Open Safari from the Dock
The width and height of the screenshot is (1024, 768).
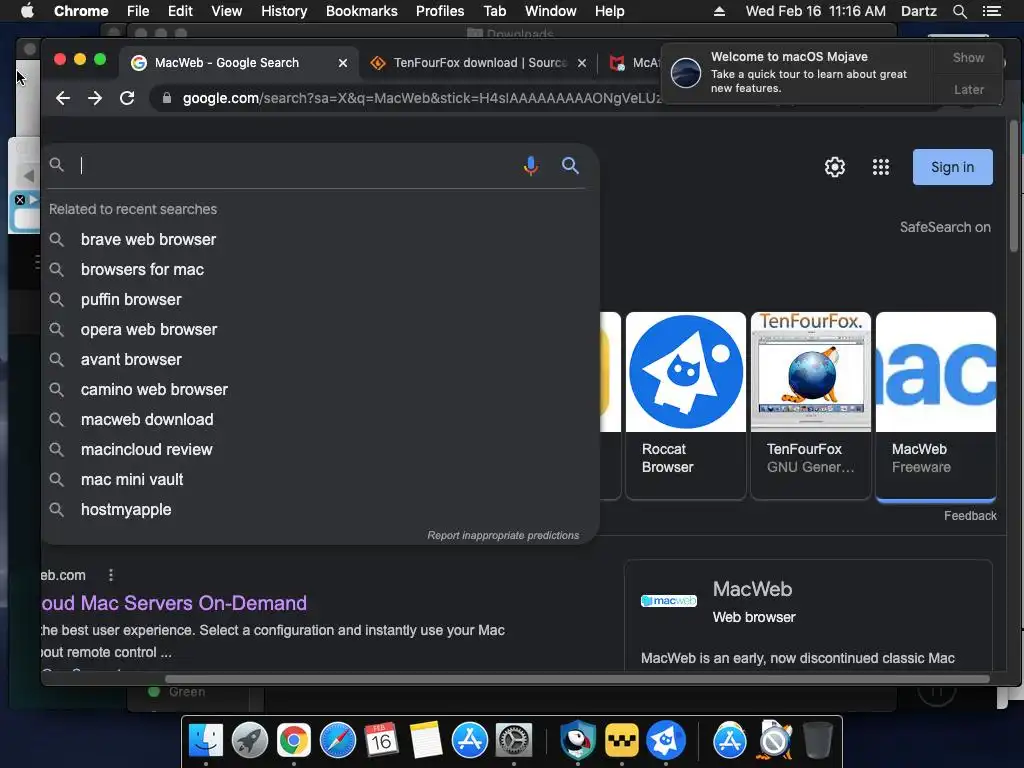(338, 741)
